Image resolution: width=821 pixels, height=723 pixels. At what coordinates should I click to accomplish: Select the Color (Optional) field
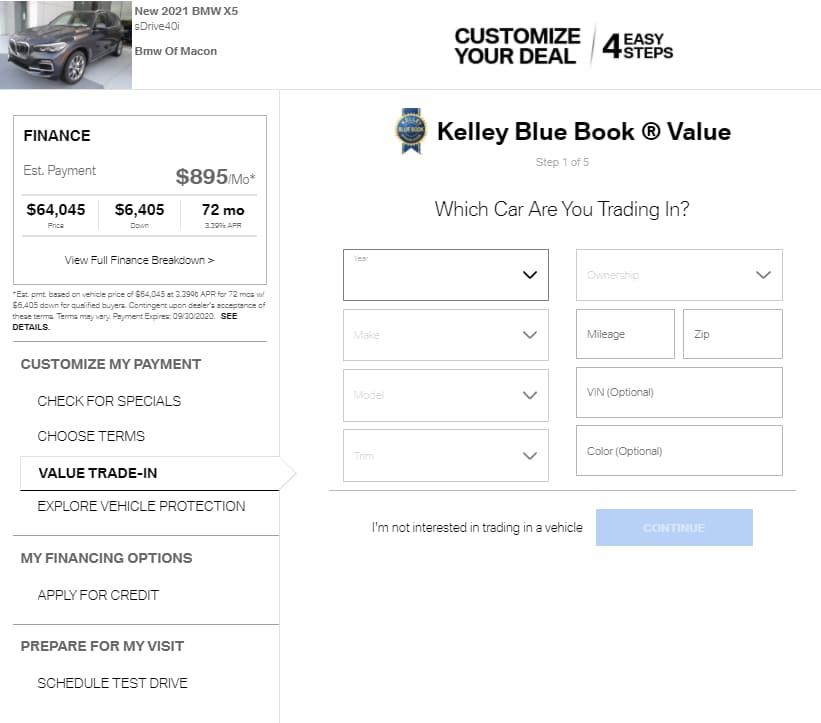click(679, 450)
